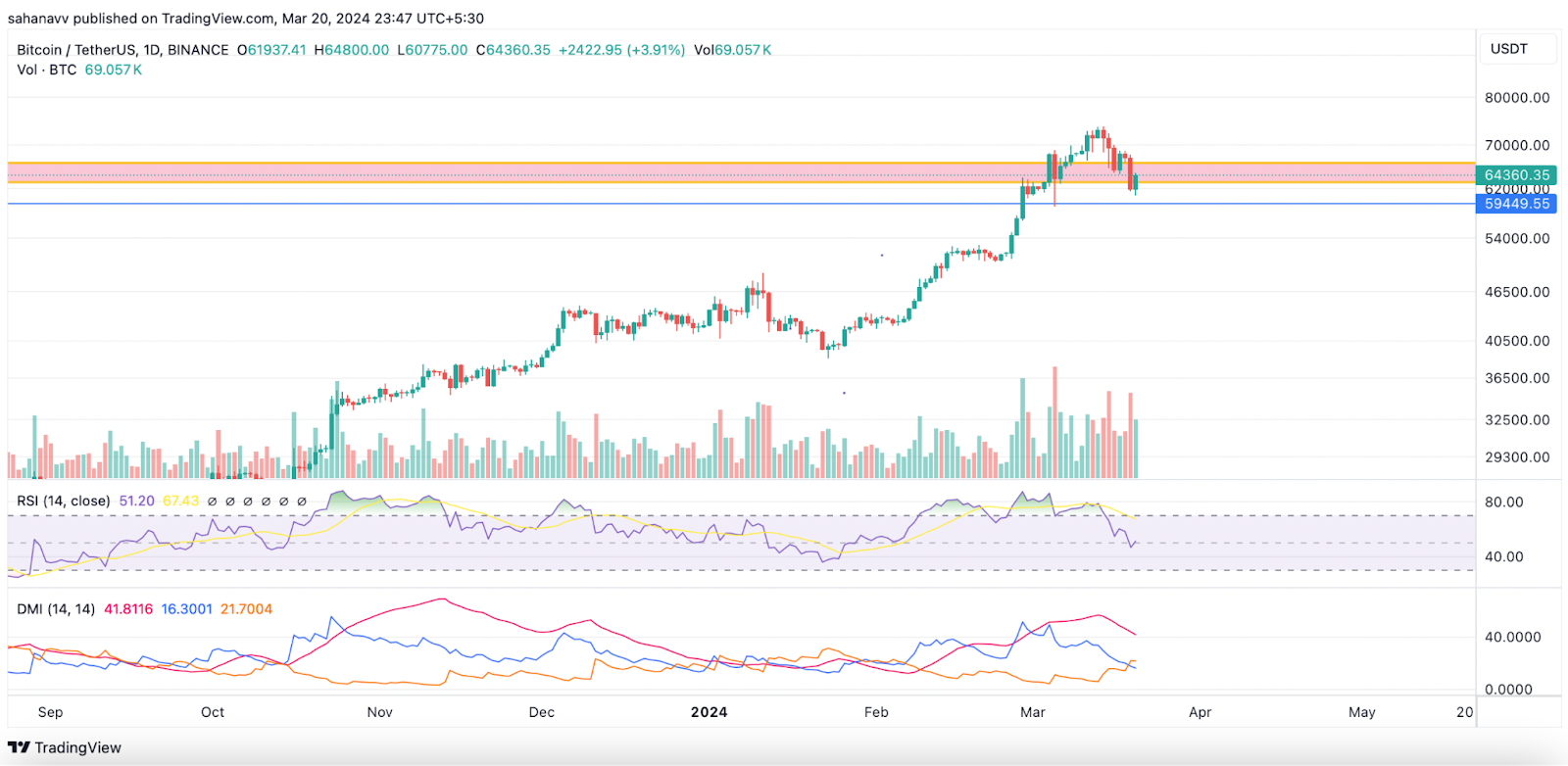This screenshot has height=766, width=1568.
Task: Click the Apr label on time axis
Action: [x=1200, y=712]
